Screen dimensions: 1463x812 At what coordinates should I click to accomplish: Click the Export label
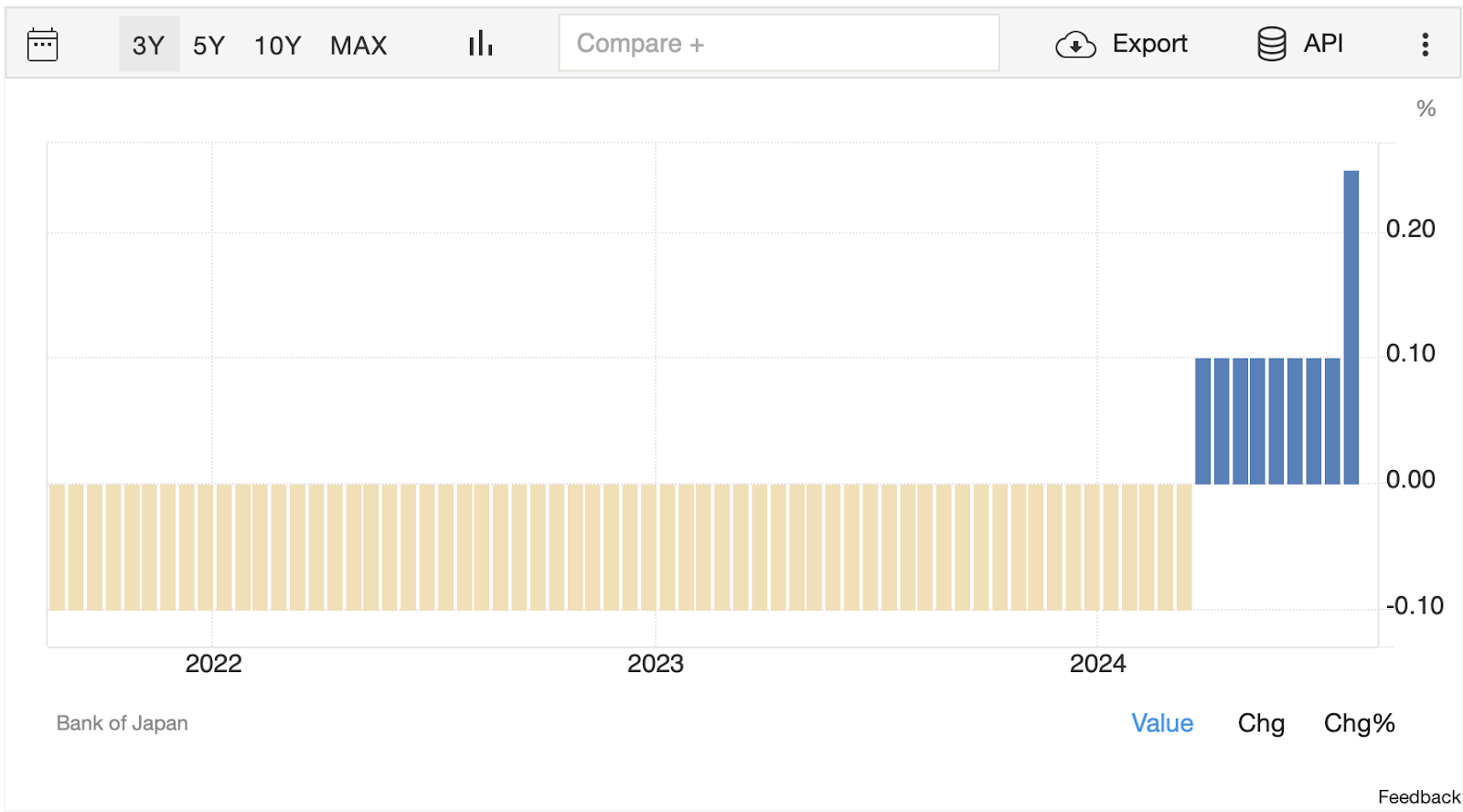[1149, 43]
